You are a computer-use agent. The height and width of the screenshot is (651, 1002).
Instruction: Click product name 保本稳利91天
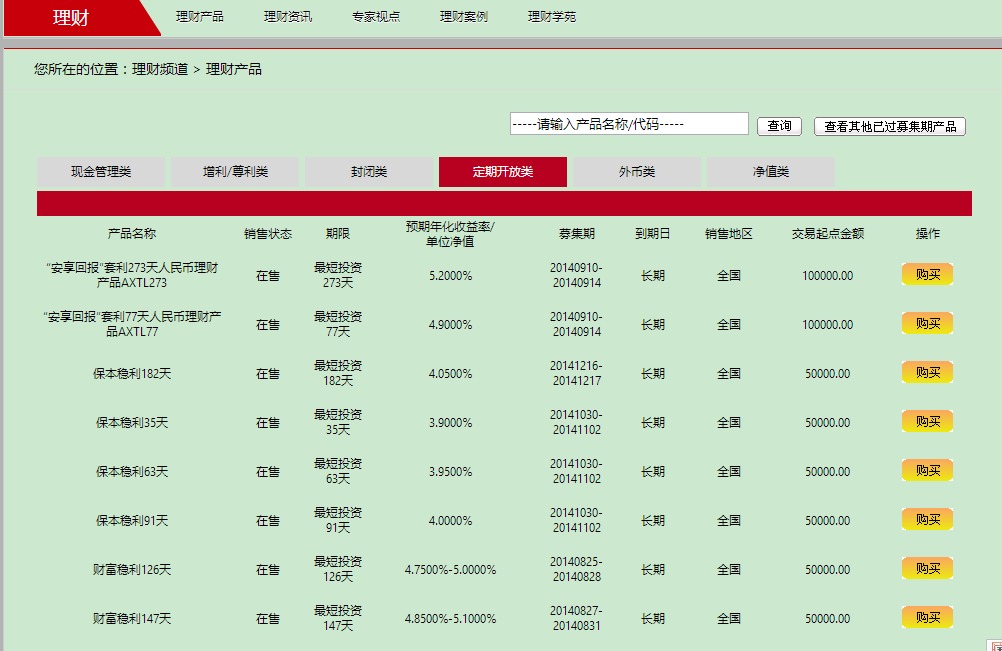tap(132, 521)
